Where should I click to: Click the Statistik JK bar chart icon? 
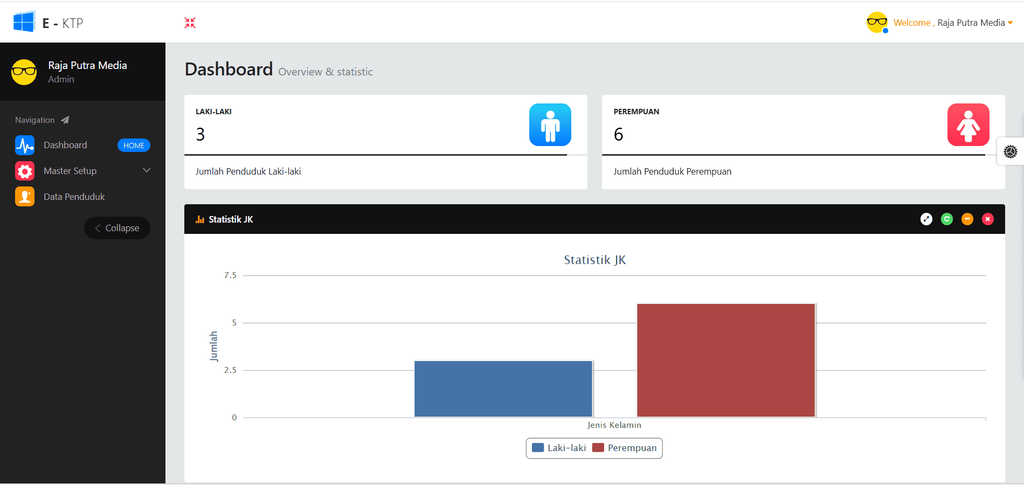click(x=200, y=219)
